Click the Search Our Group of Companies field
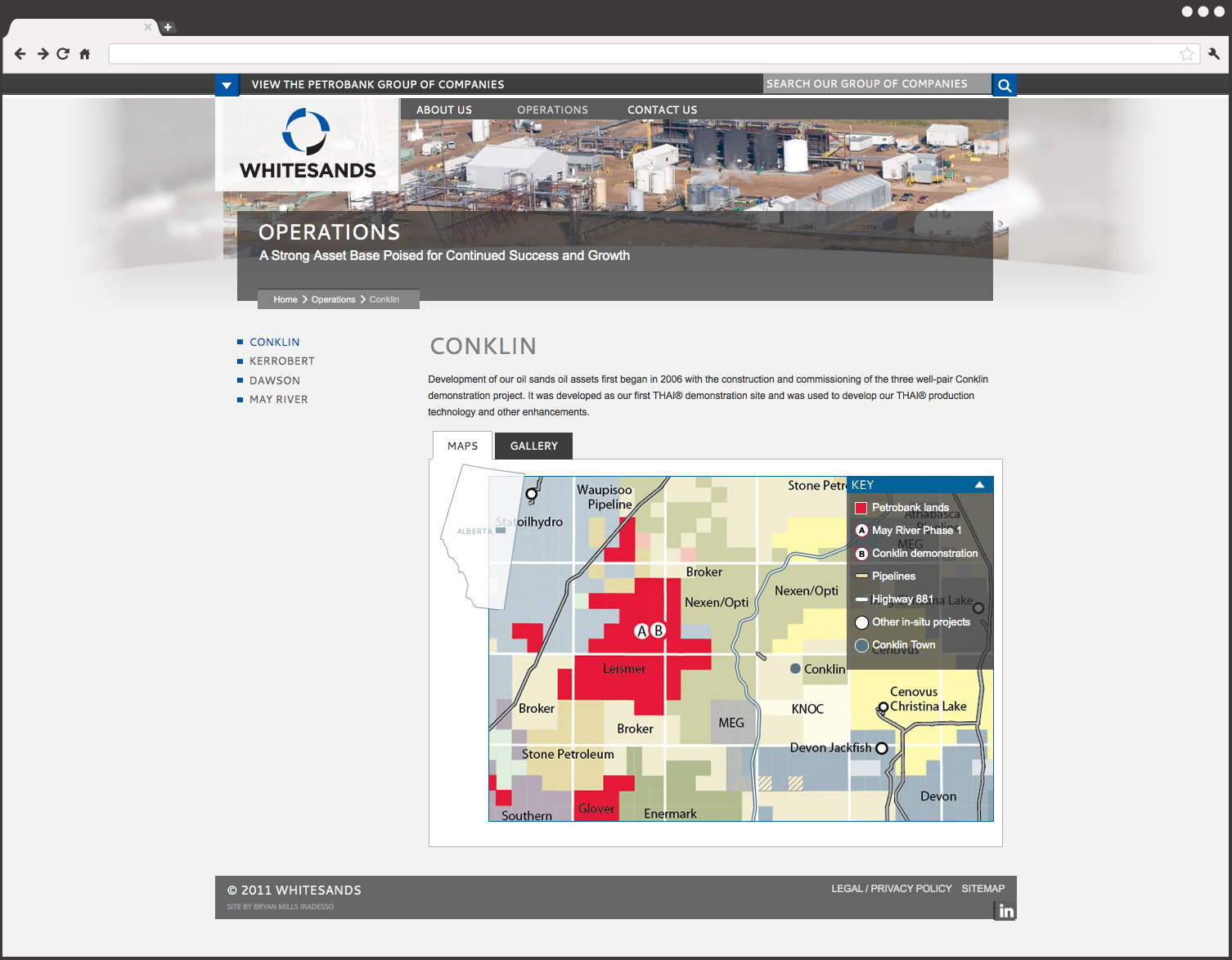Screen dimensions: 1232x960 [x=875, y=83]
